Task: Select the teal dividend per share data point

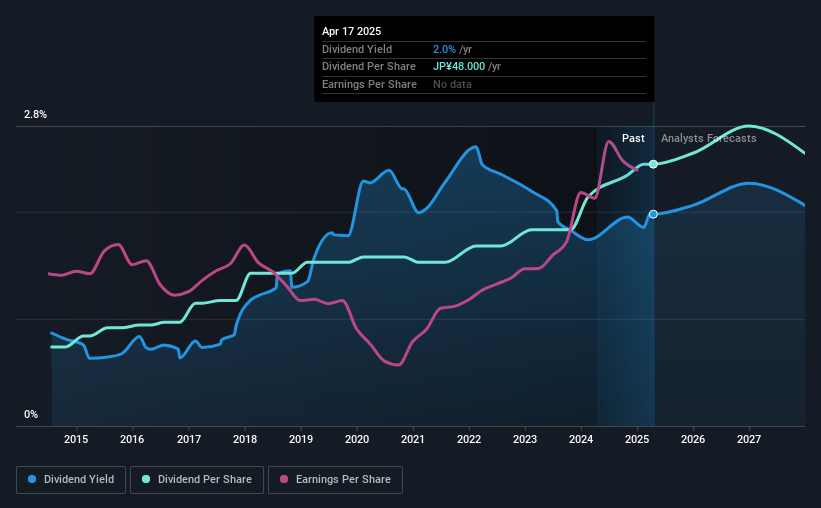Action: [x=653, y=164]
